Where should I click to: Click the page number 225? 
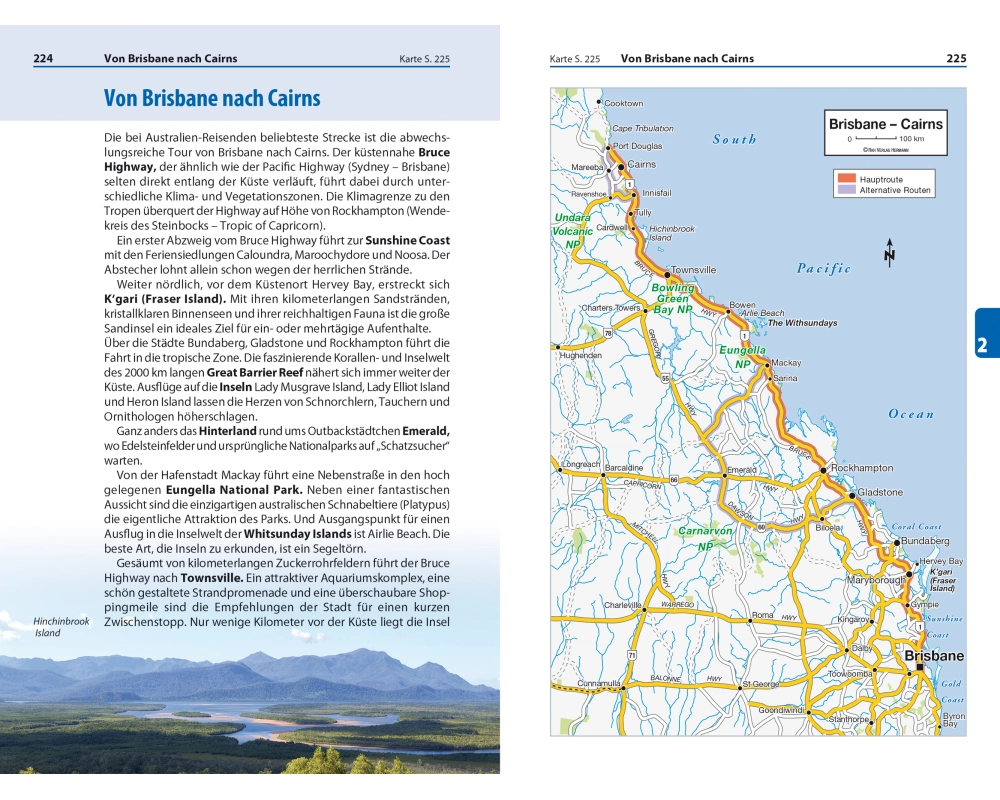(956, 59)
